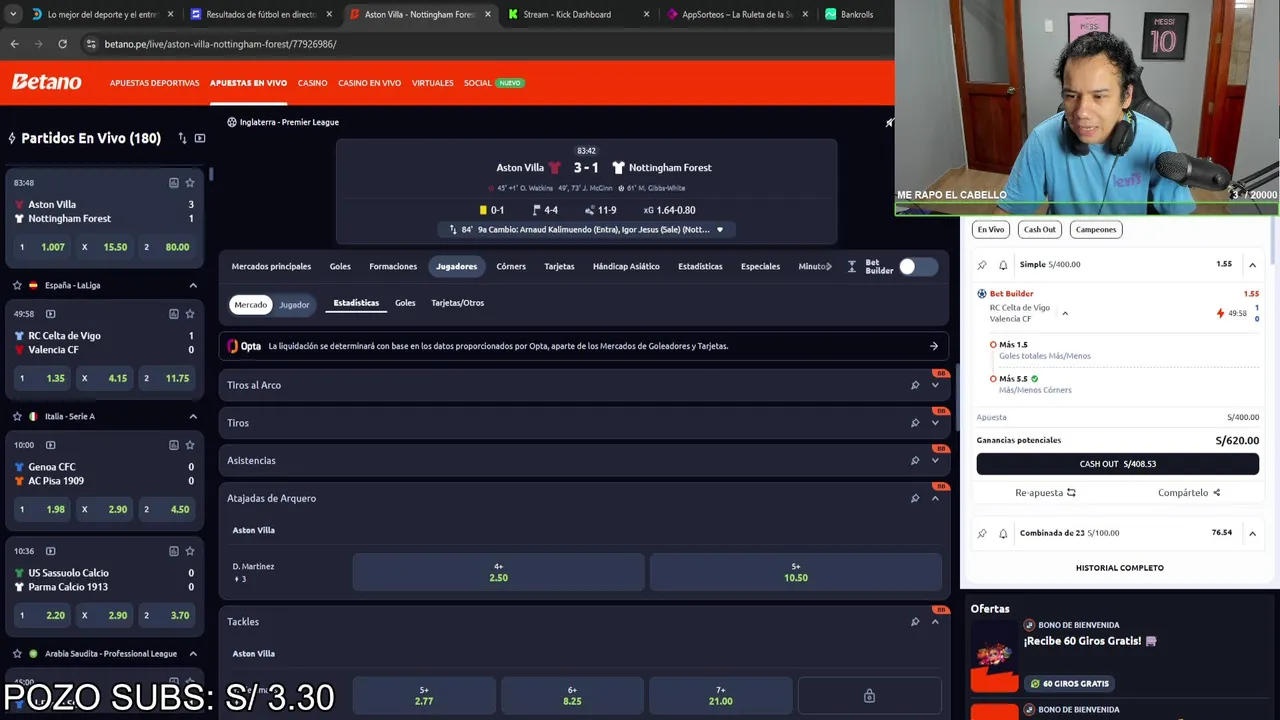Switch to the Hándicap Asiático tab
Image resolution: width=1280 pixels, height=720 pixels.
click(626, 266)
